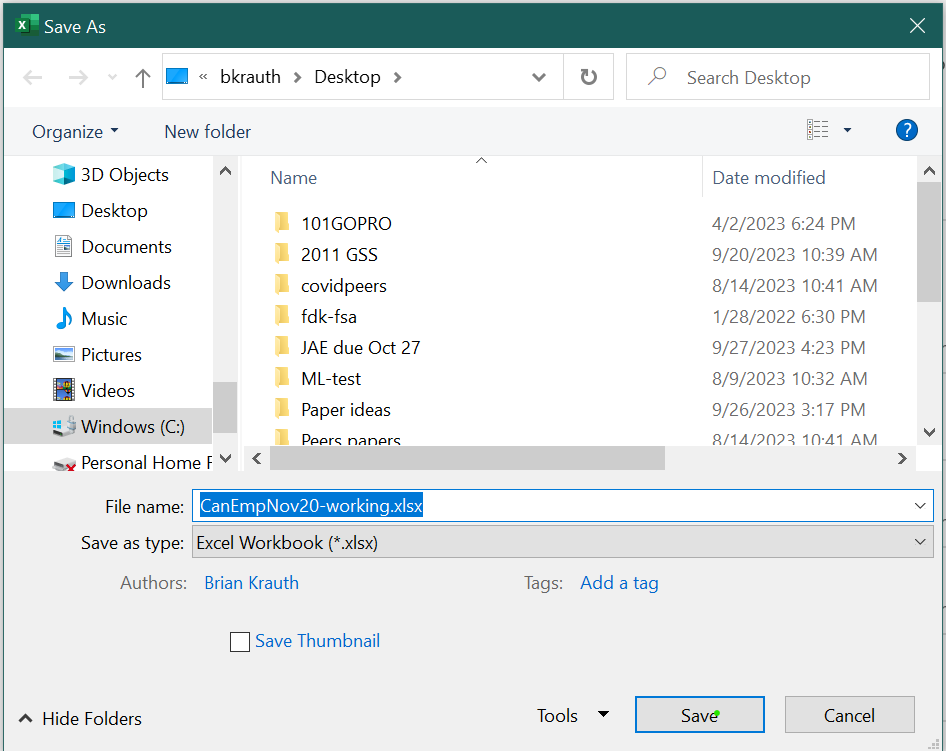Click the Add a tag link
Viewport: 946px width, 751px height.
(x=618, y=582)
